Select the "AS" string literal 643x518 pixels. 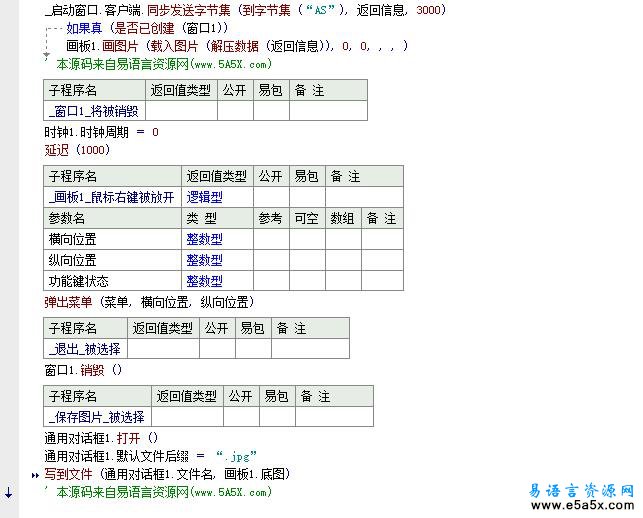(x=320, y=10)
